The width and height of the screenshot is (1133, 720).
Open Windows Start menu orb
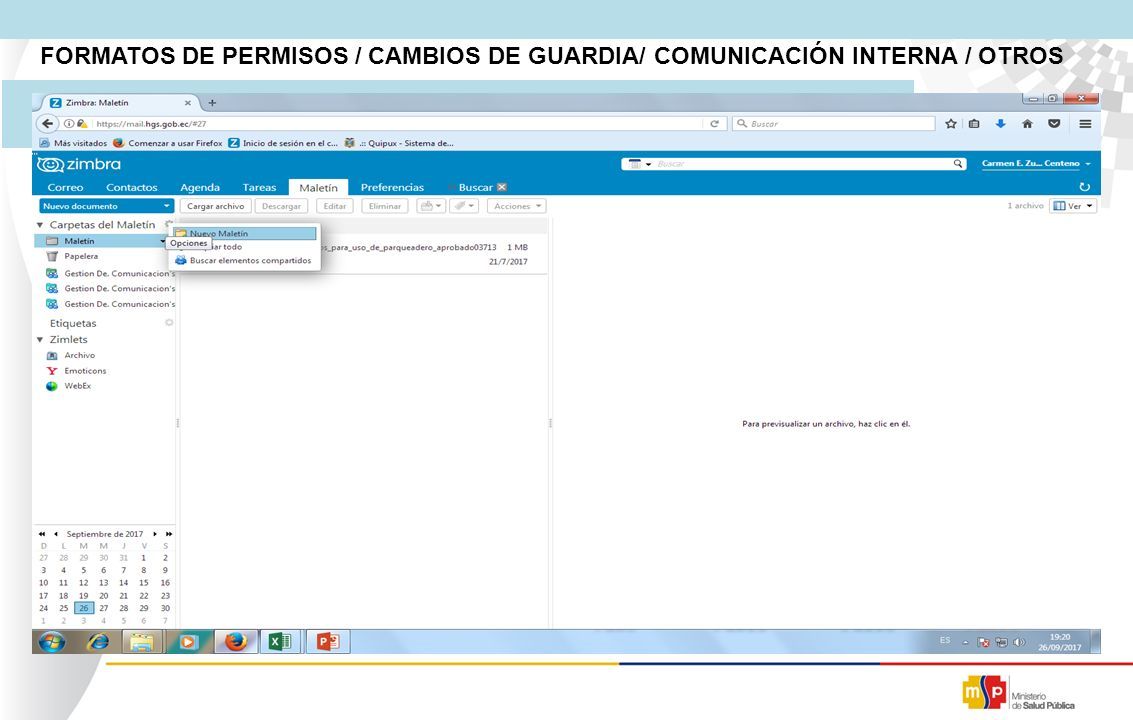[x=52, y=641]
